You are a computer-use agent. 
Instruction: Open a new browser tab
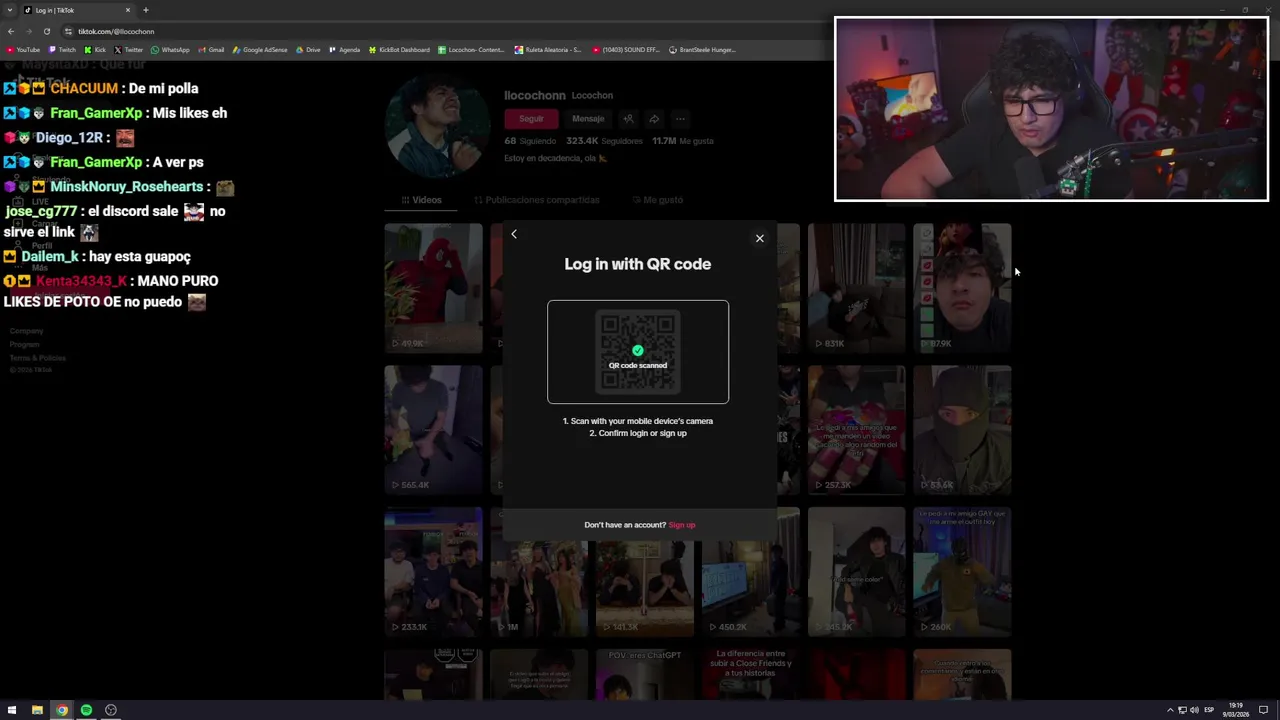[x=145, y=10]
